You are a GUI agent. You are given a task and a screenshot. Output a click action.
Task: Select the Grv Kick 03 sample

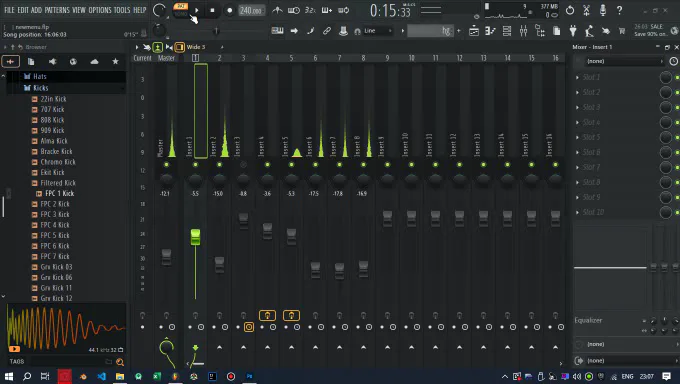[x=56, y=267]
